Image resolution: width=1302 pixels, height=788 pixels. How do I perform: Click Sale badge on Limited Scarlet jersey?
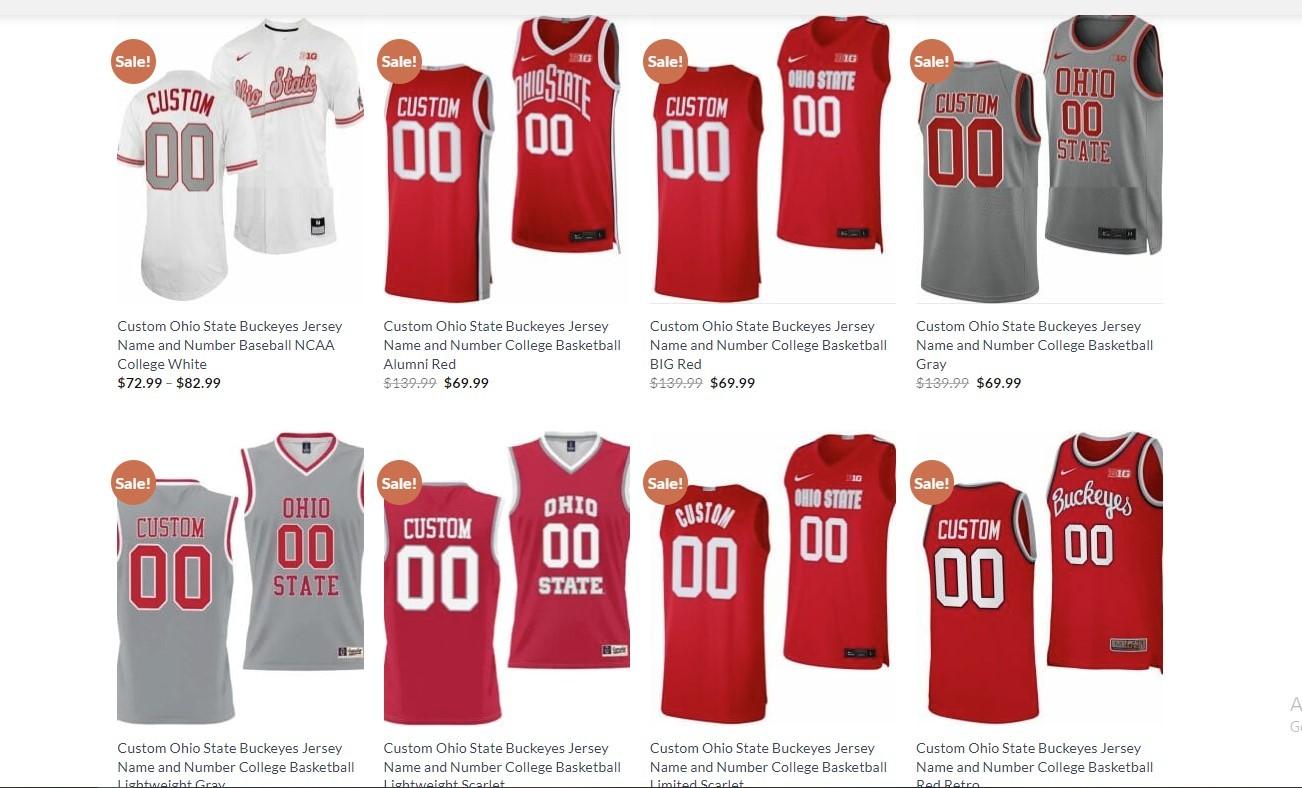pos(665,483)
